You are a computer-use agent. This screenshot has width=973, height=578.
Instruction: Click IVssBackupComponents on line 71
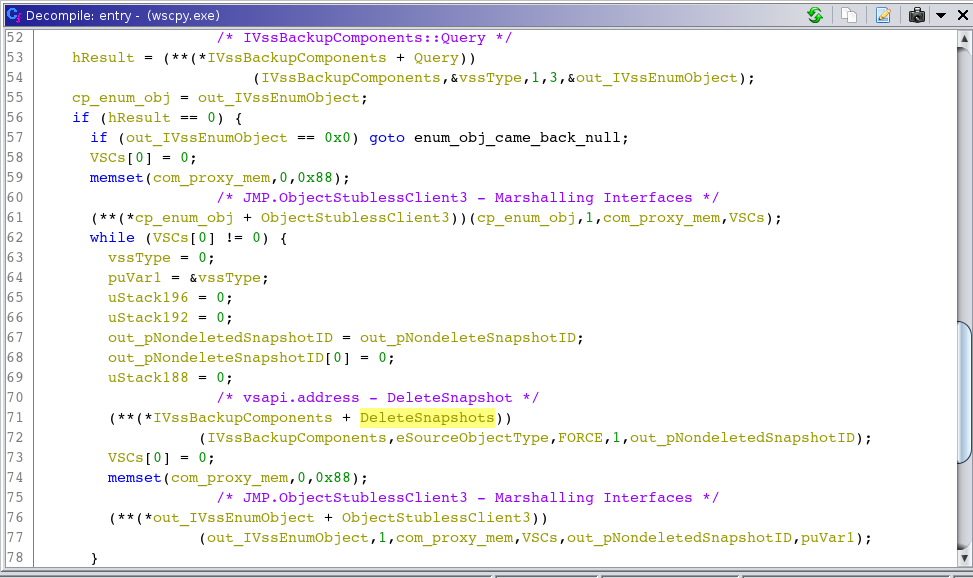pyautogui.click(x=243, y=418)
